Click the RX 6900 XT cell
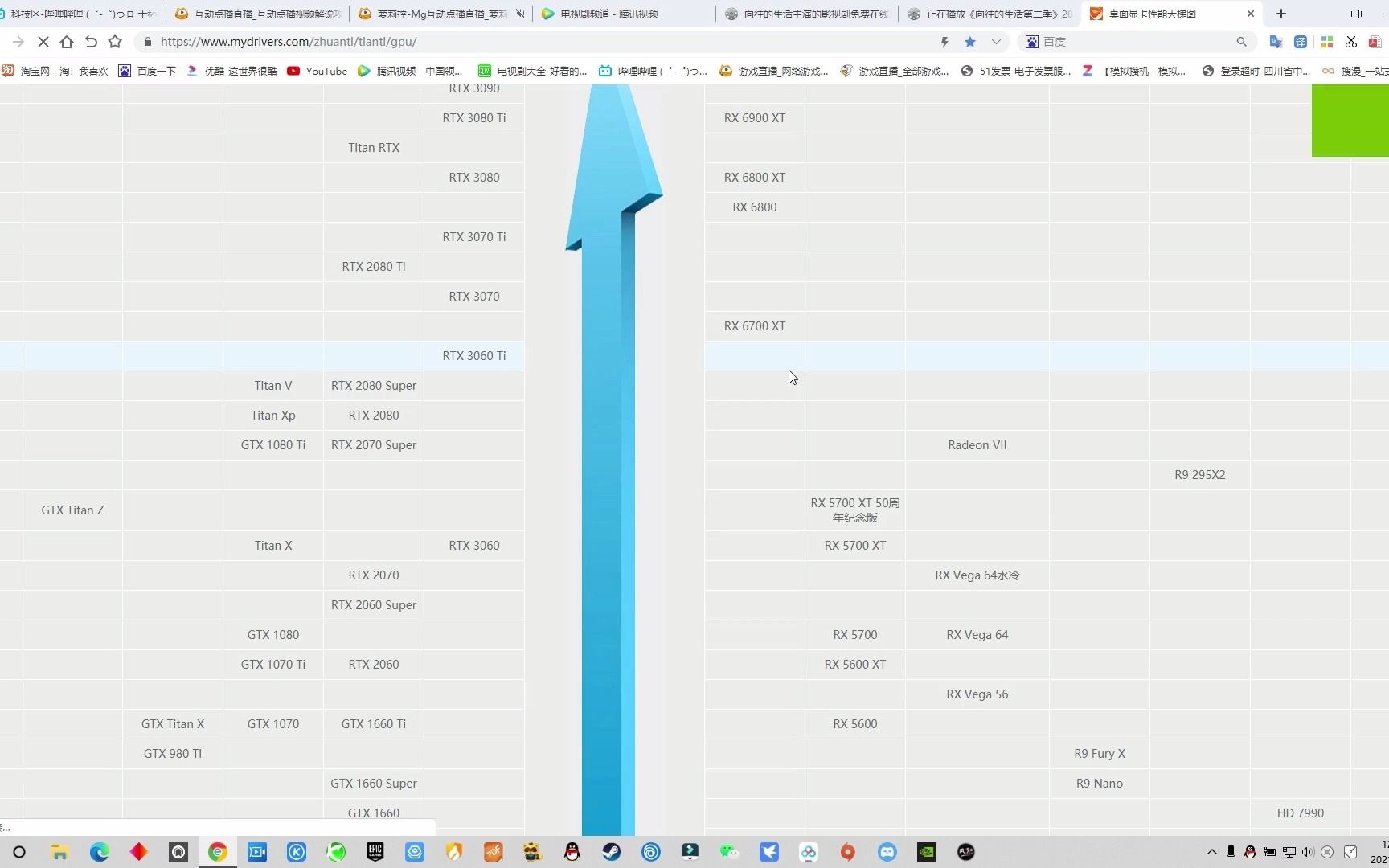This screenshot has width=1389, height=868. (x=755, y=118)
